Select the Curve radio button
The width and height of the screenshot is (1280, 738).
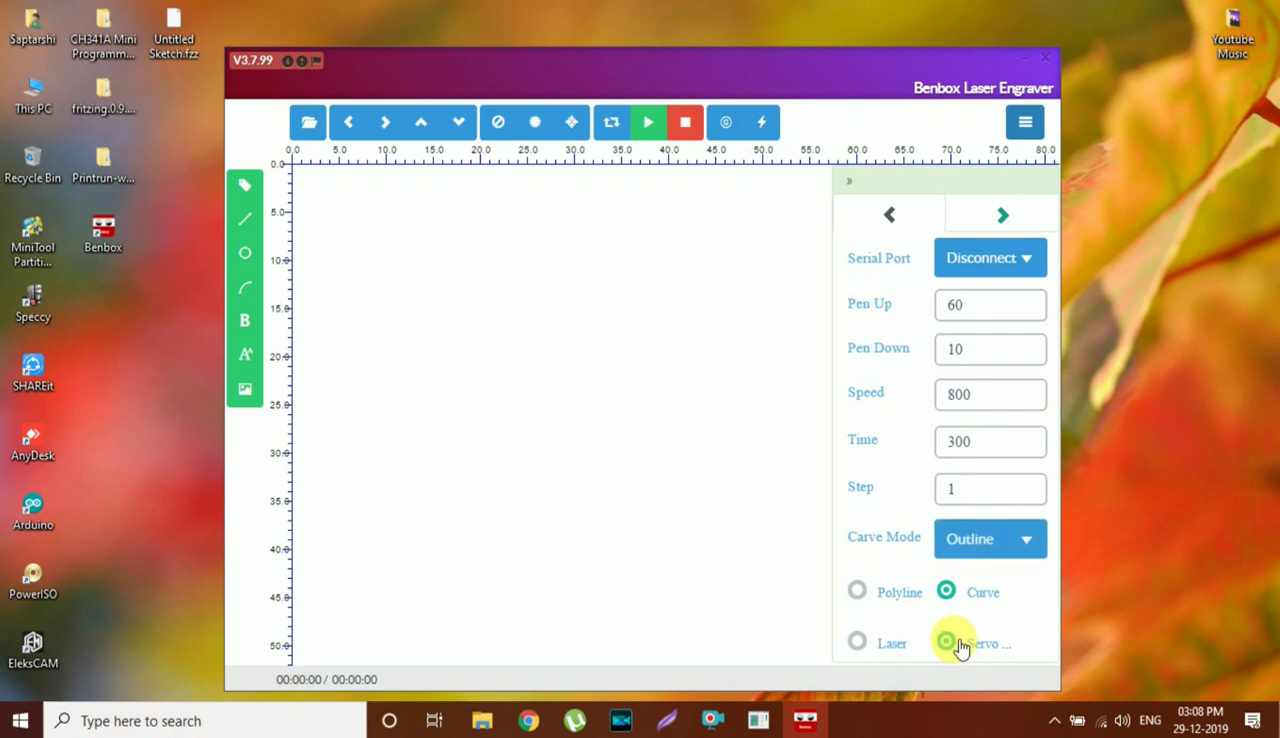946,591
